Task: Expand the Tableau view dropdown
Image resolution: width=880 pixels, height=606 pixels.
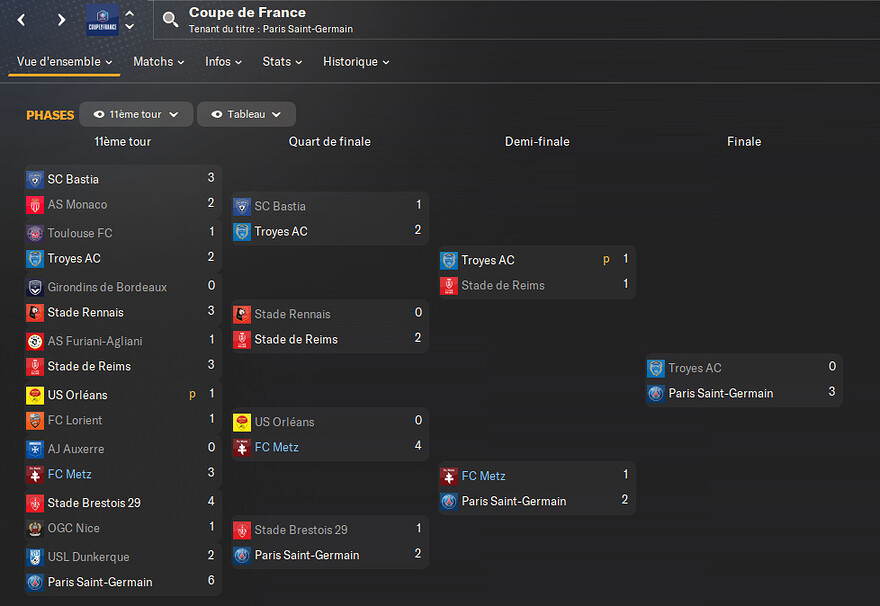Action: pos(246,114)
